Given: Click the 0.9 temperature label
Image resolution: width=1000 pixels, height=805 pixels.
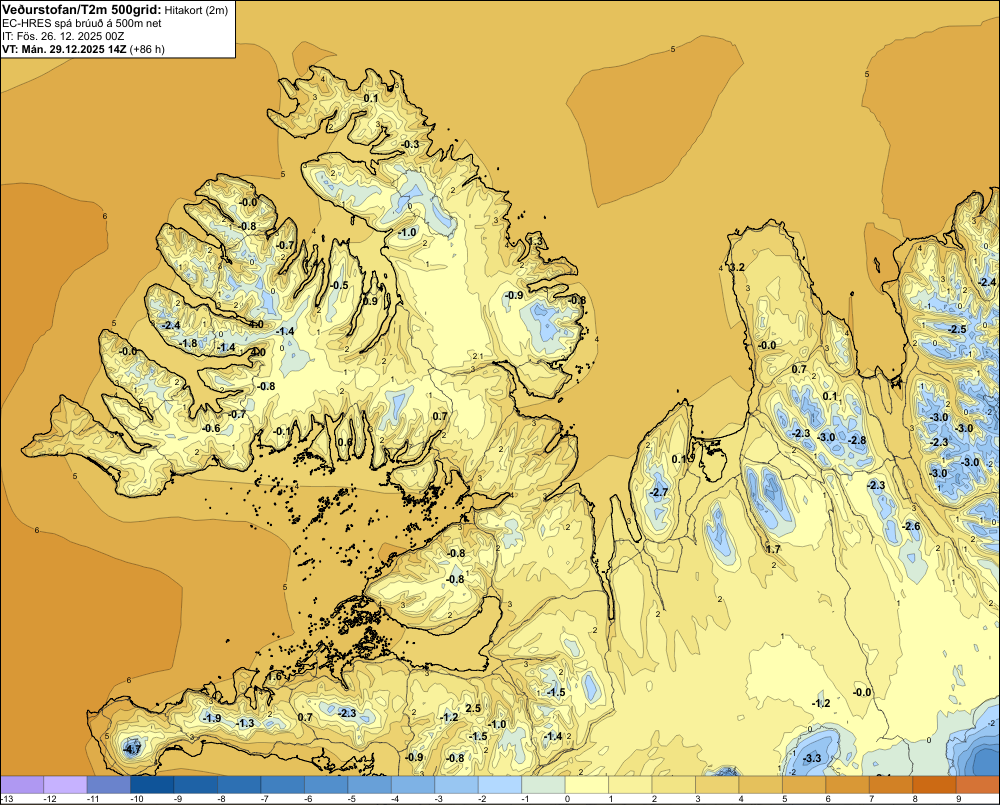Looking at the screenshot, I should click(x=371, y=301).
